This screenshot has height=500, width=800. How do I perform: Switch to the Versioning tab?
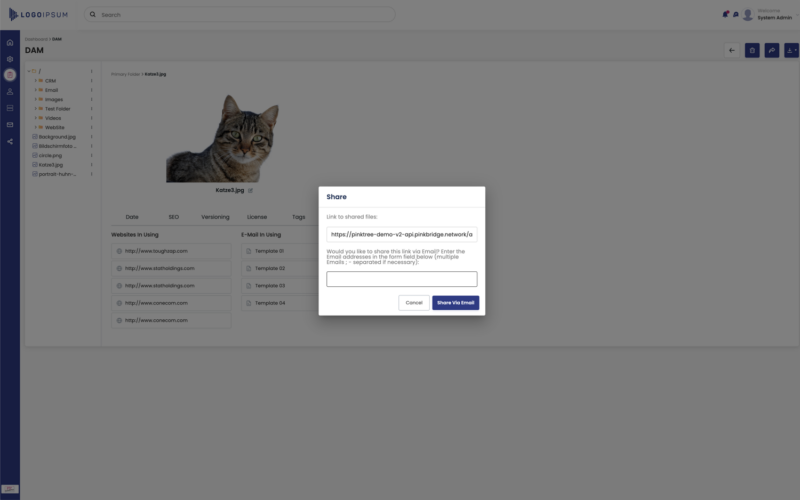(x=215, y=216)
